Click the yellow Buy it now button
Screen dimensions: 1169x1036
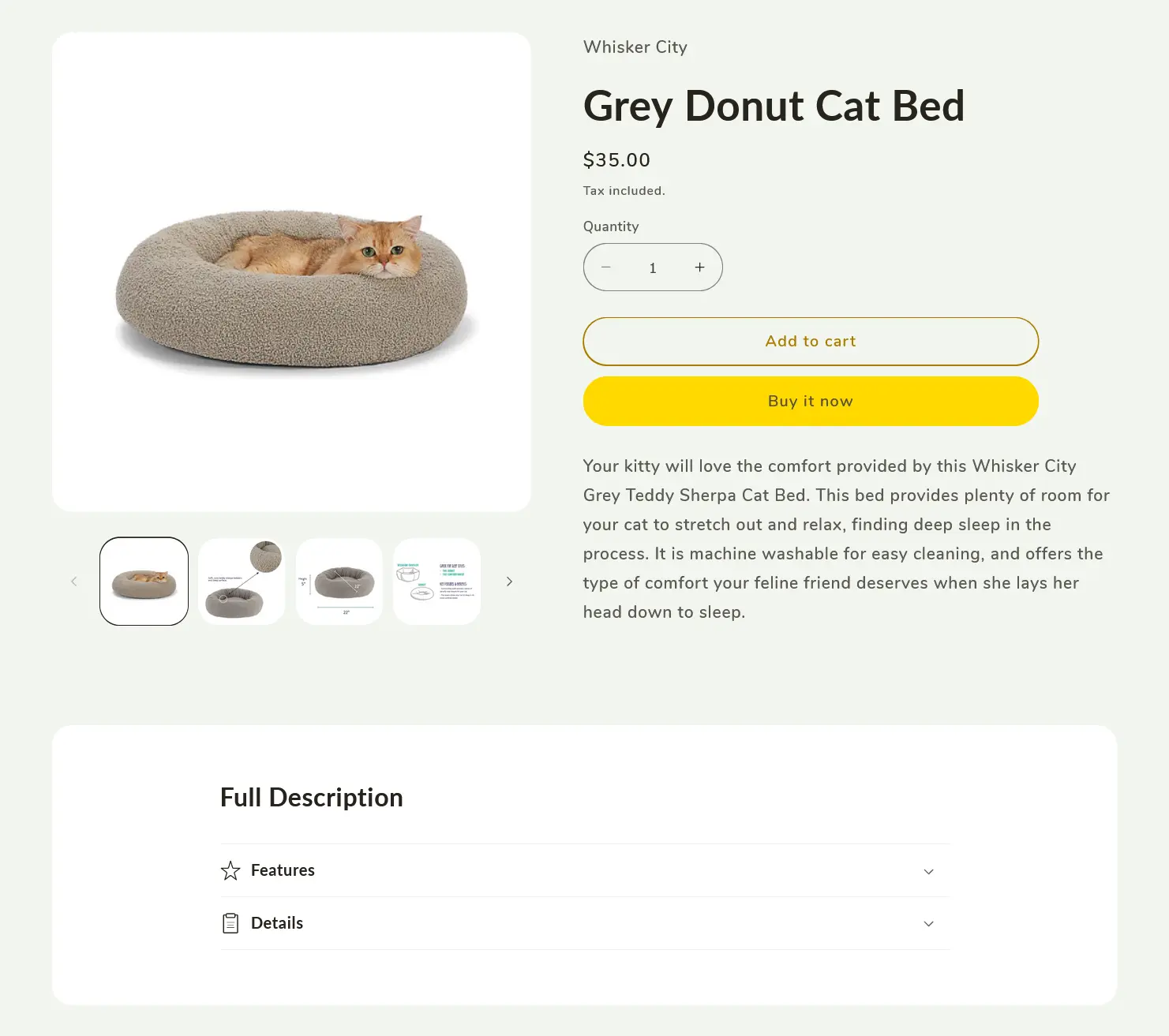[x=811, y=401]
